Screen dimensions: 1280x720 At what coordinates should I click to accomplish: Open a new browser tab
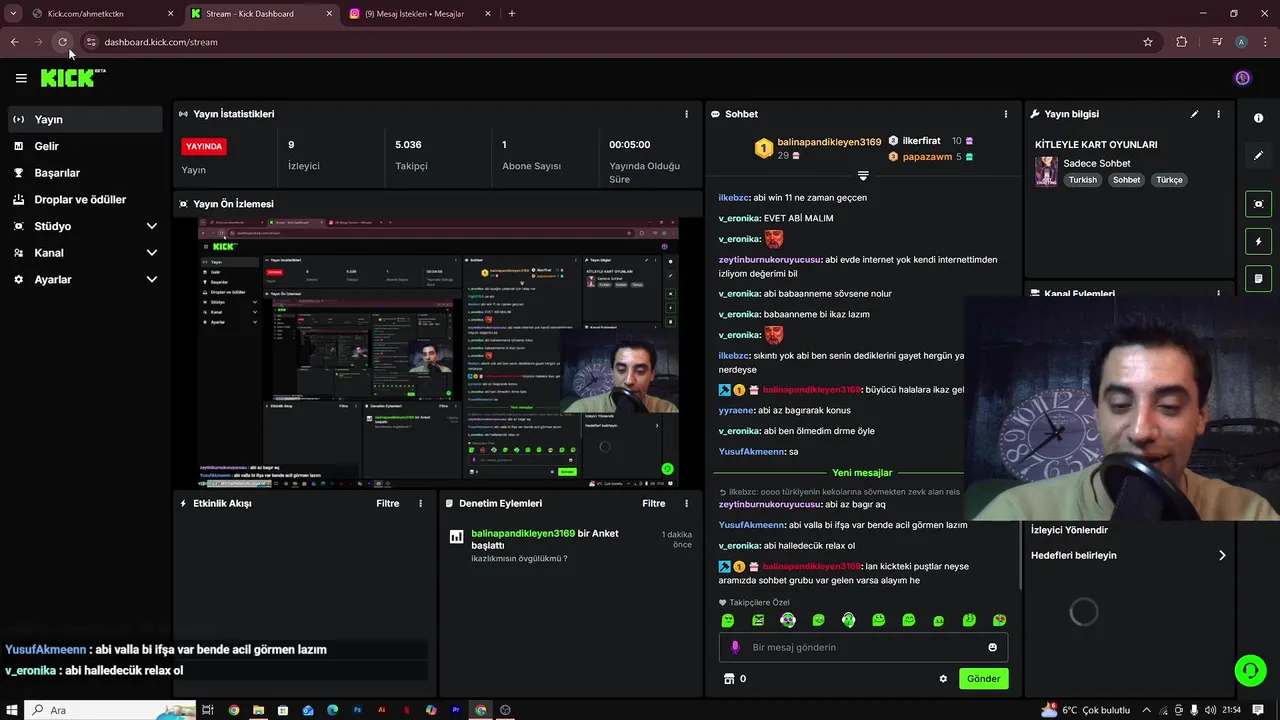point(512,14)
